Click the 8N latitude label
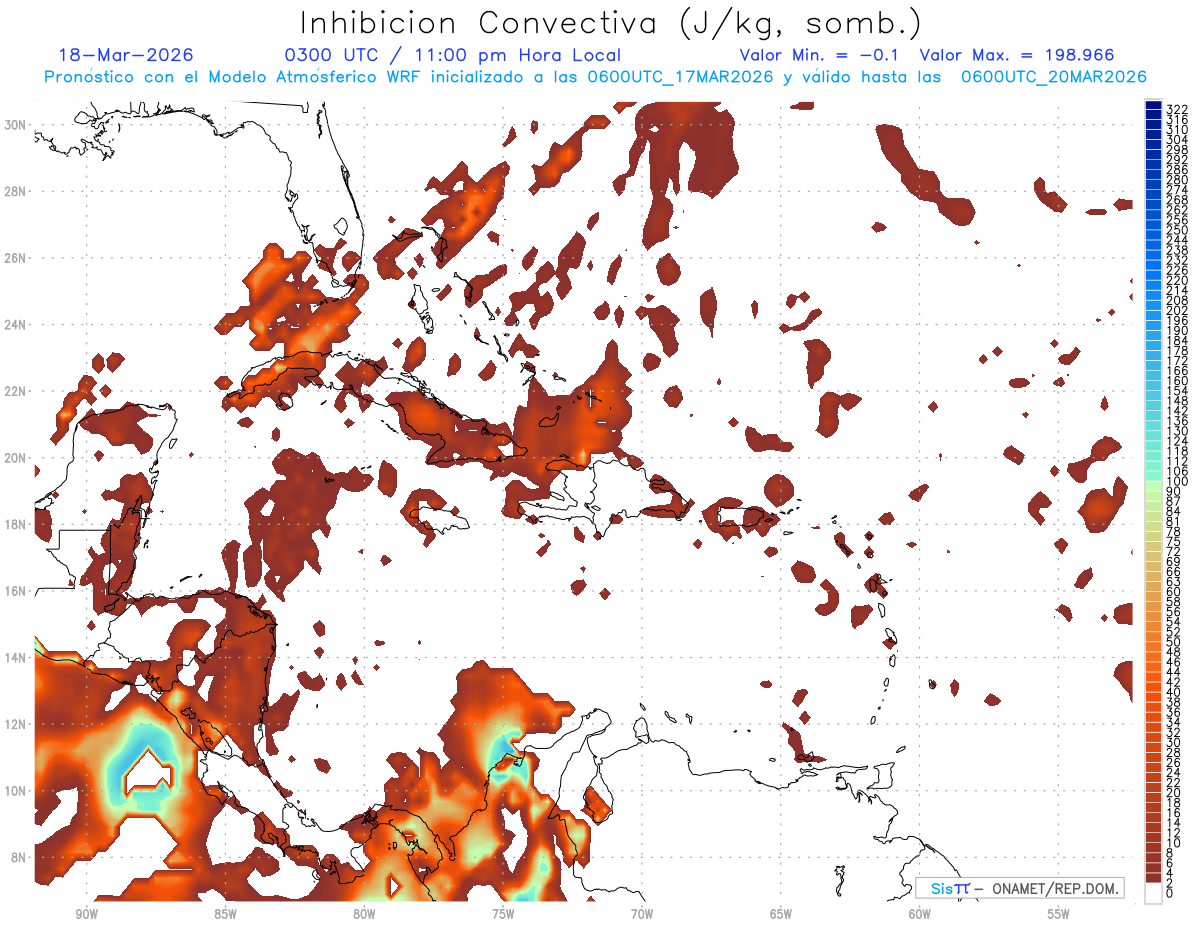This screenshot has width=1200, height=927. click(18, 857)
